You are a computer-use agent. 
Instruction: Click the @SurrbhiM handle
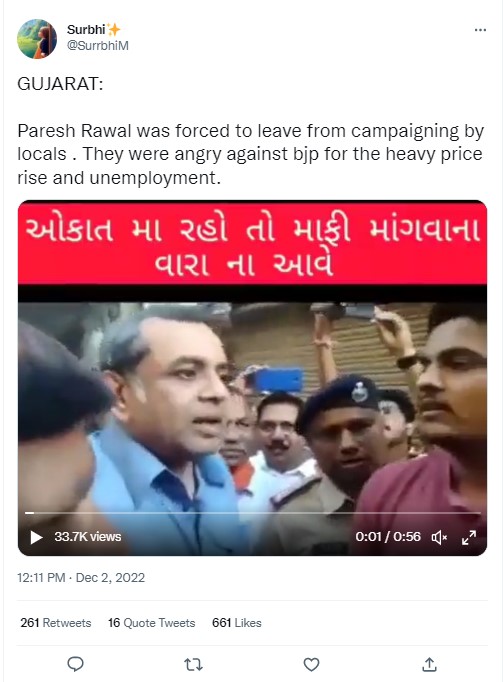click(97, 46)
